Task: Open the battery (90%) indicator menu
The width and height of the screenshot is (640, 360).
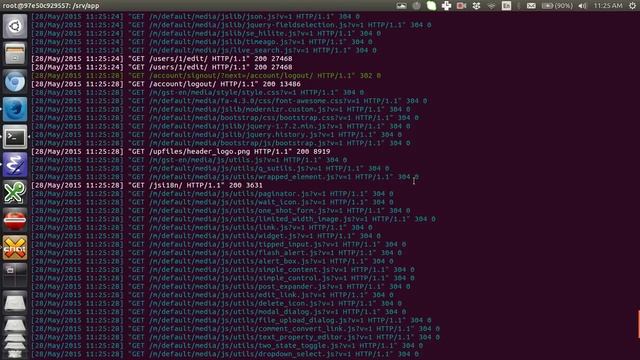Action: pyautogui.click(x=557, y=6)
